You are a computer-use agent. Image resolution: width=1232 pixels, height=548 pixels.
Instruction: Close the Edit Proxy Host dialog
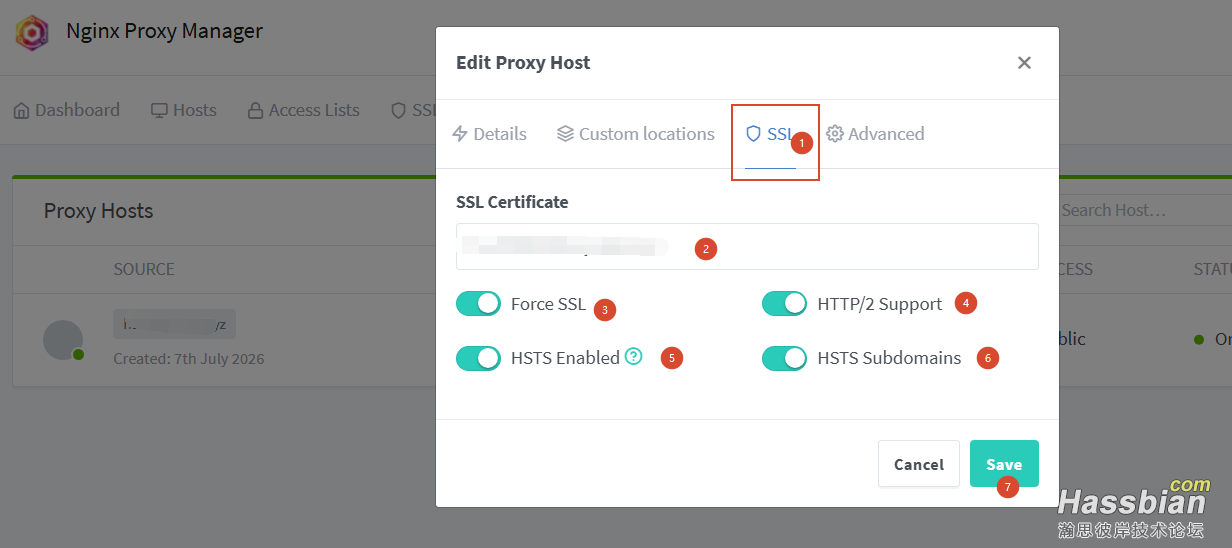click(1024, 63)
